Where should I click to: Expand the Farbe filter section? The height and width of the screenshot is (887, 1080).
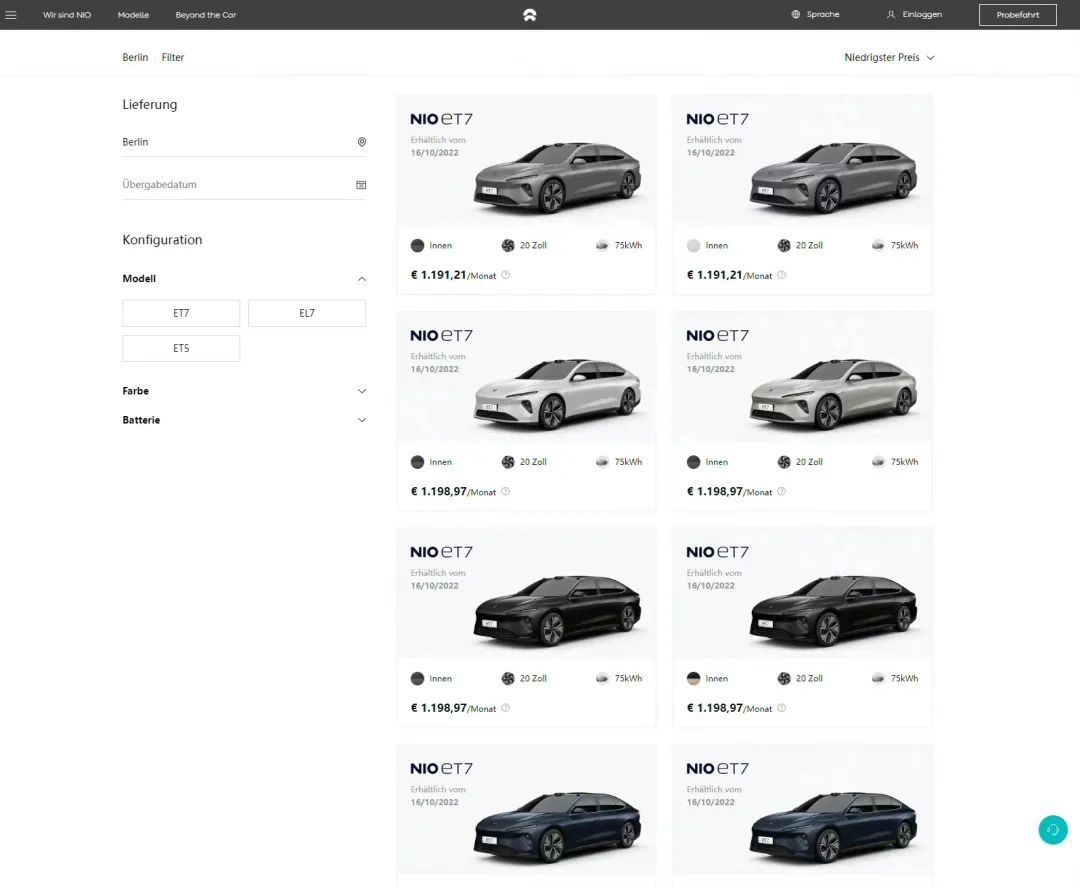coord(244,390)
